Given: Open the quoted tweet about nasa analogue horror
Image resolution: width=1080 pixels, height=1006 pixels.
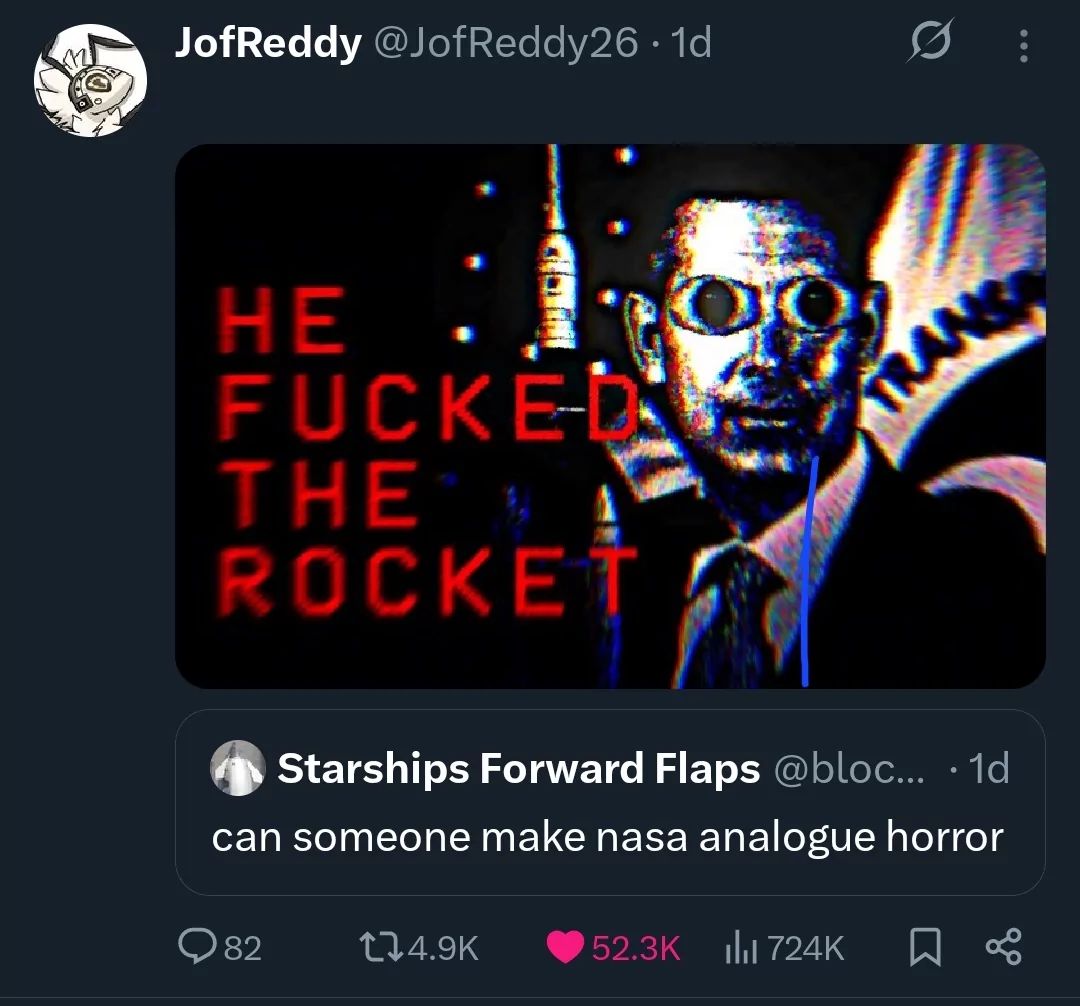Looking at the screenshot, I should [610, 802].
